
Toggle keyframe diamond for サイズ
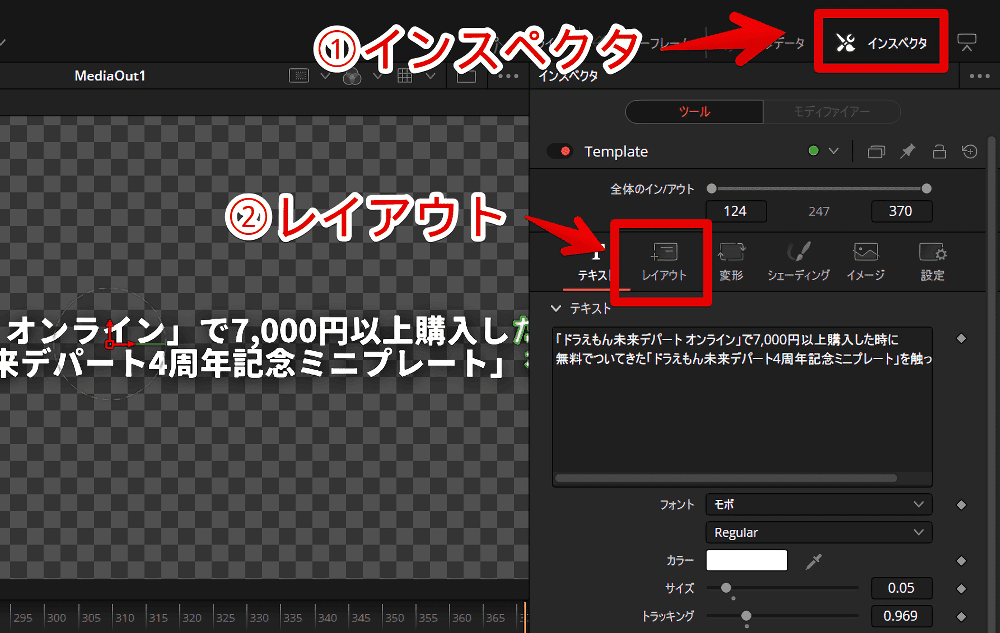point(962,588)
